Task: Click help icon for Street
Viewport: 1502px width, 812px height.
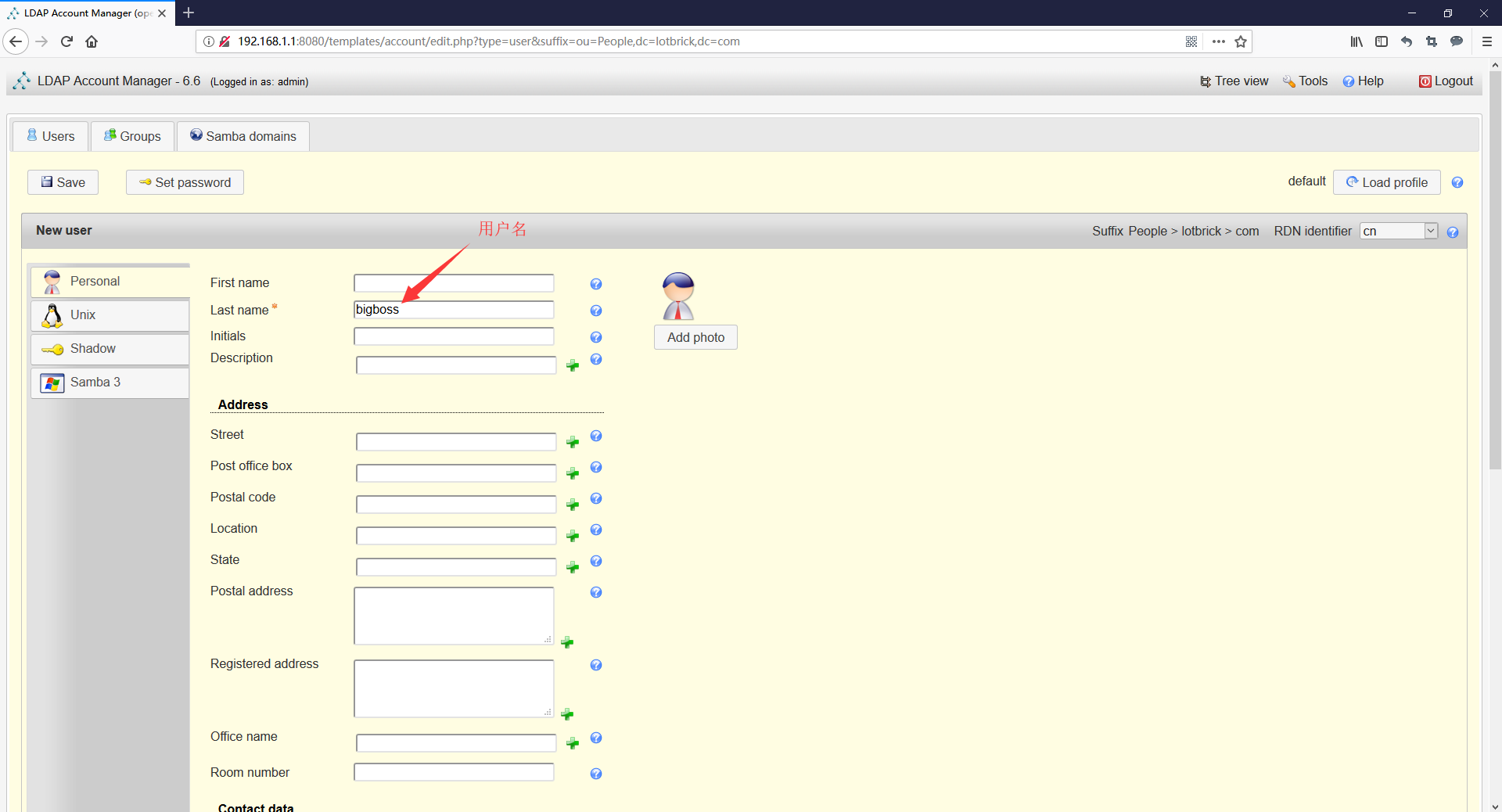Action: click(596, 436)
